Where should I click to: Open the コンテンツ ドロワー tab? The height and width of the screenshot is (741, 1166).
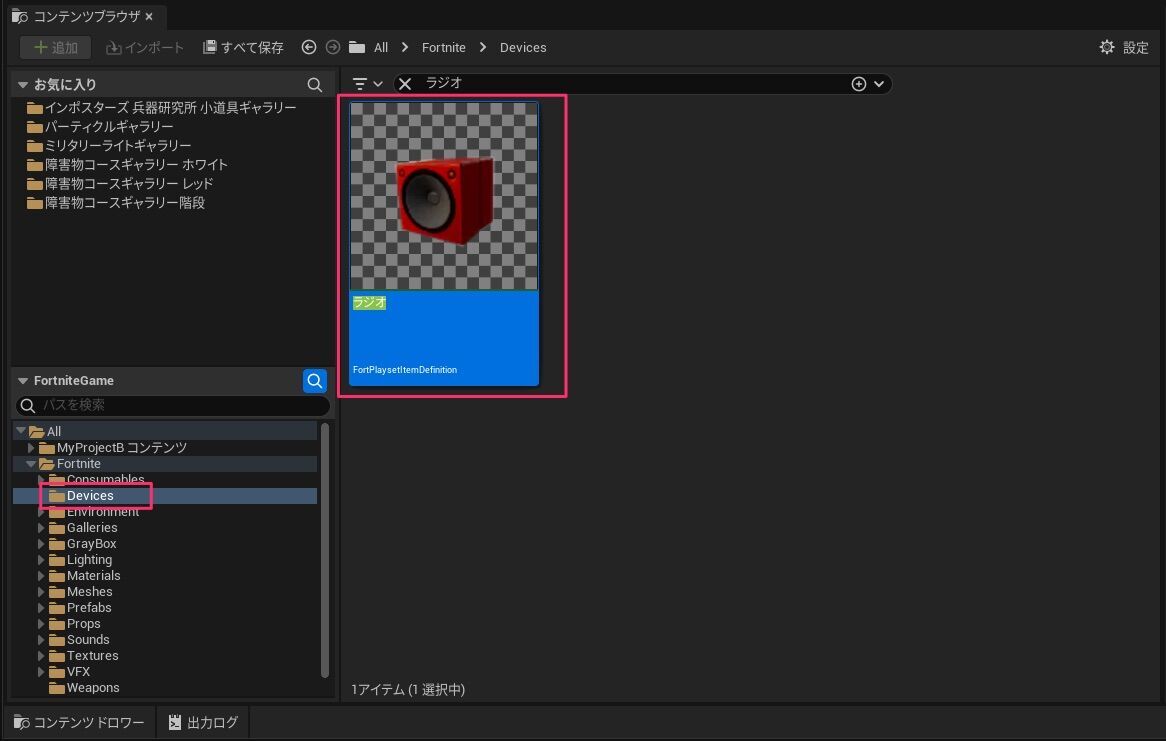tap(80, 722)
